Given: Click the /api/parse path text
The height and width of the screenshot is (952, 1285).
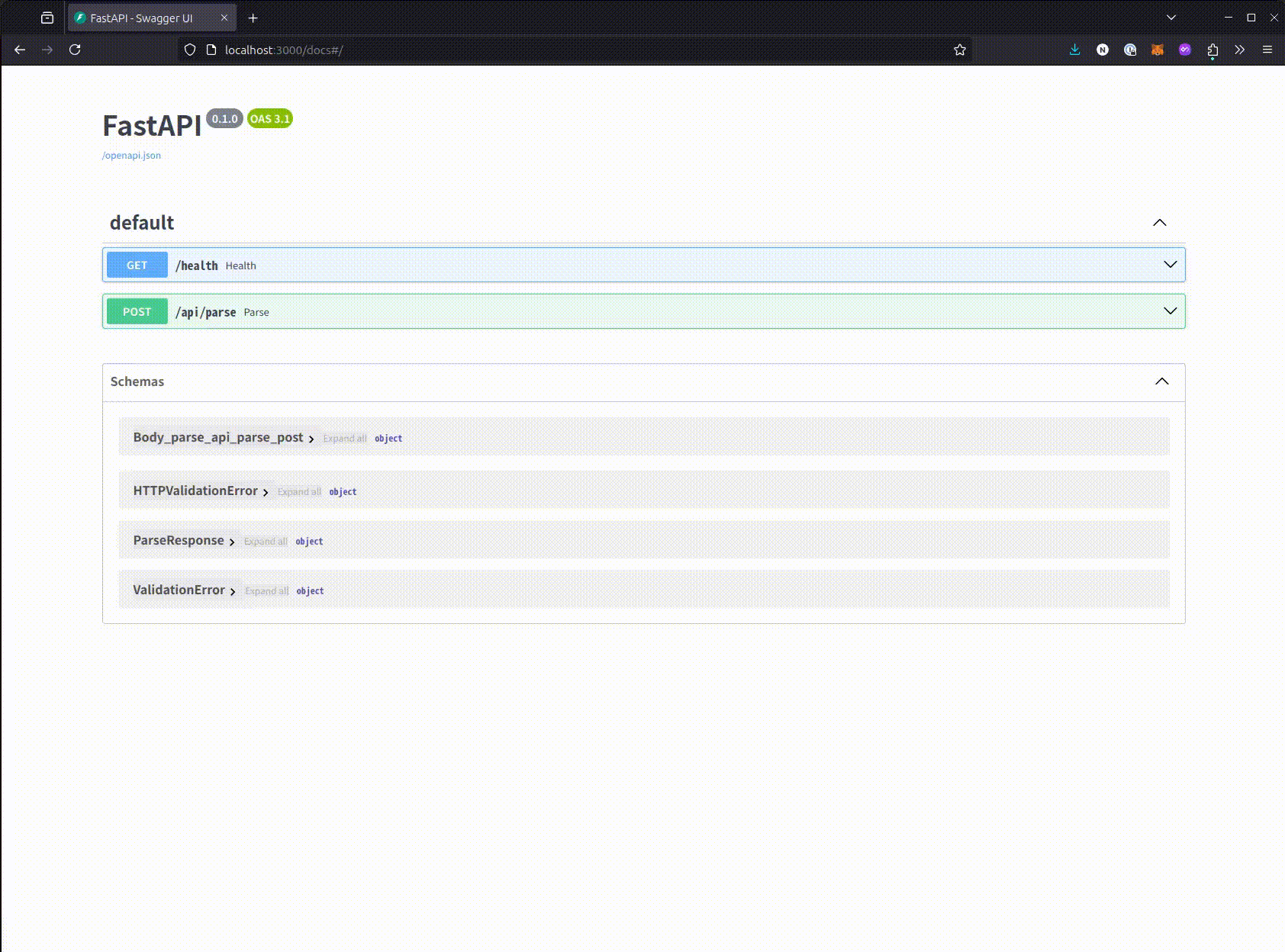Looking at the screenshot, I should click(x=205, y=312).
